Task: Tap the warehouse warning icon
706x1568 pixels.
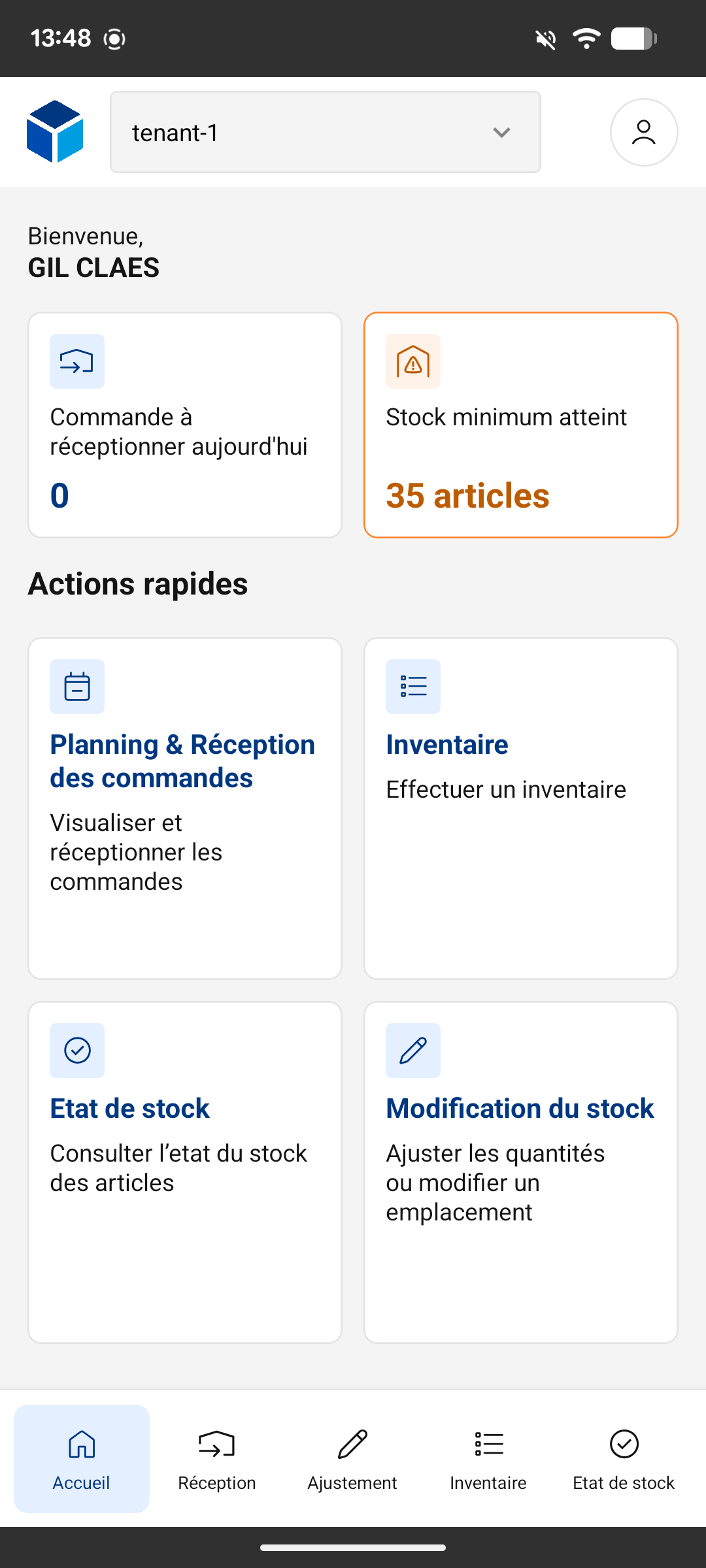Action: click(413, 361)
